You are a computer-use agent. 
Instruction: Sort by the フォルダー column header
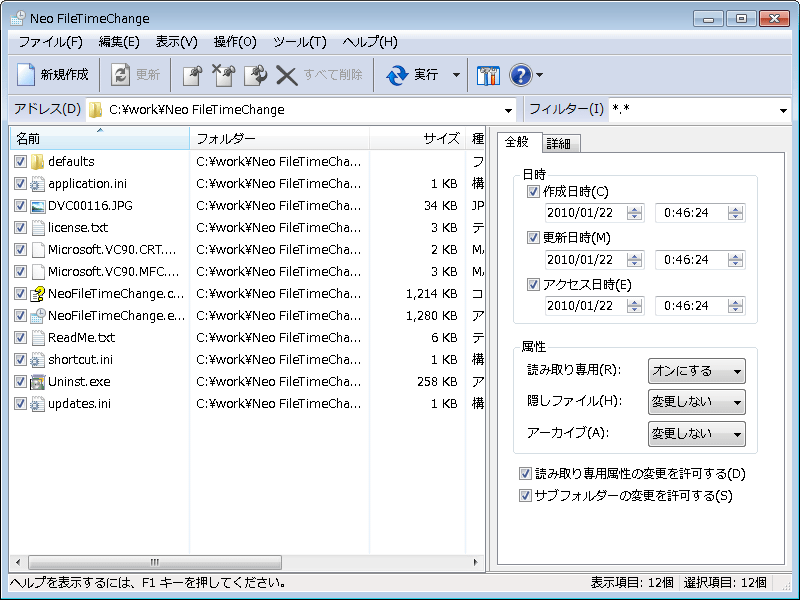pyautogui.click(x=279, y=138)
